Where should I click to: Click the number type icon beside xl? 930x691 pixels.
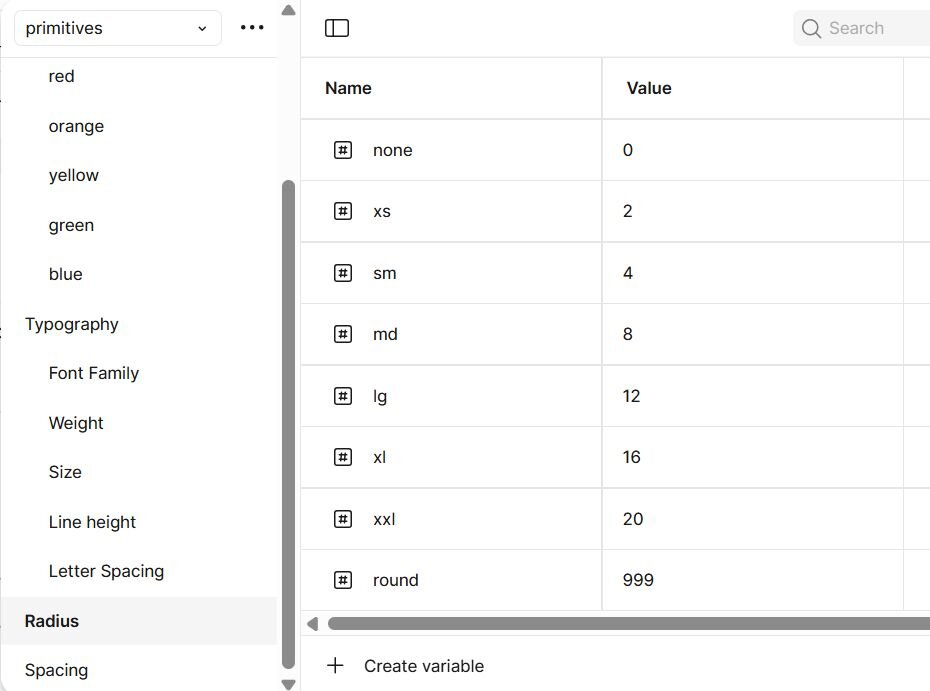(x=343, y=457)
